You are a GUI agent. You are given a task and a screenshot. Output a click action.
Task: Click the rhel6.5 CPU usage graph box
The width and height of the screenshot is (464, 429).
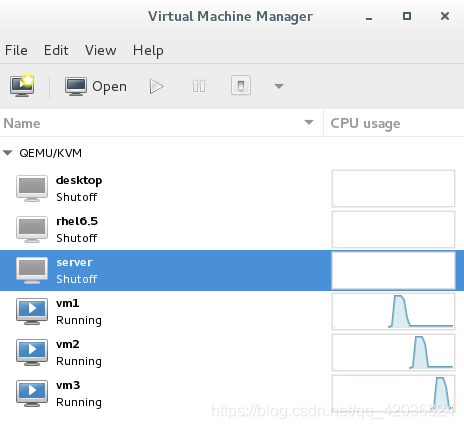click(393, 229)
